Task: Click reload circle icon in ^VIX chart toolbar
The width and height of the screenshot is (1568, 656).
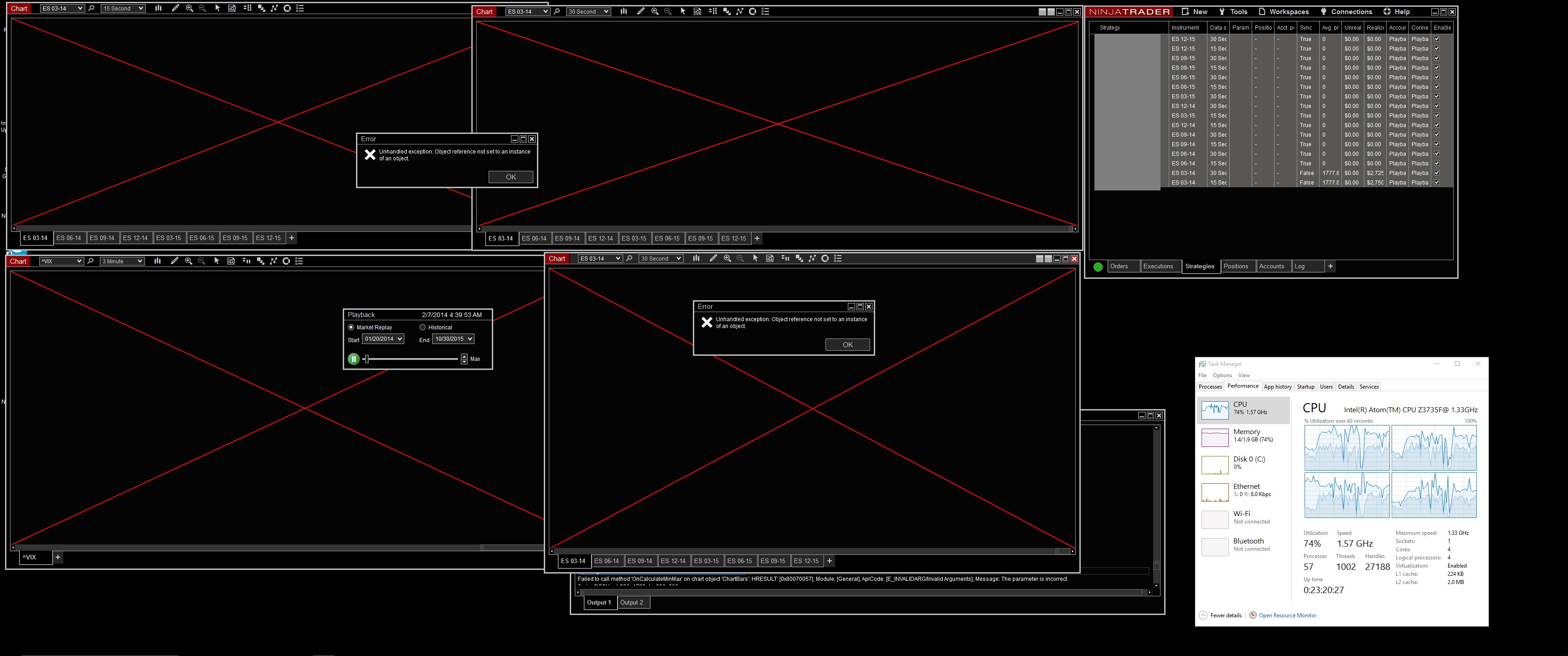Action: tap(286, 261)
